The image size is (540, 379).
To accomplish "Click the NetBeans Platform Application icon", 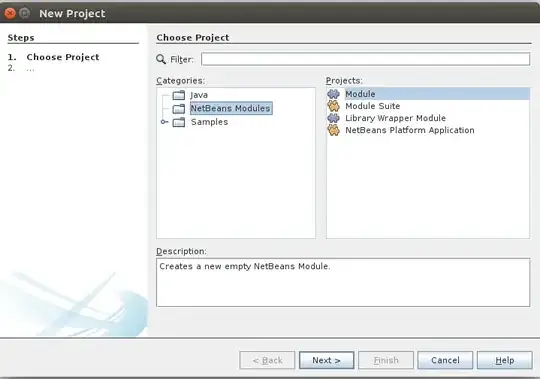I will click(x=333, y=130).
